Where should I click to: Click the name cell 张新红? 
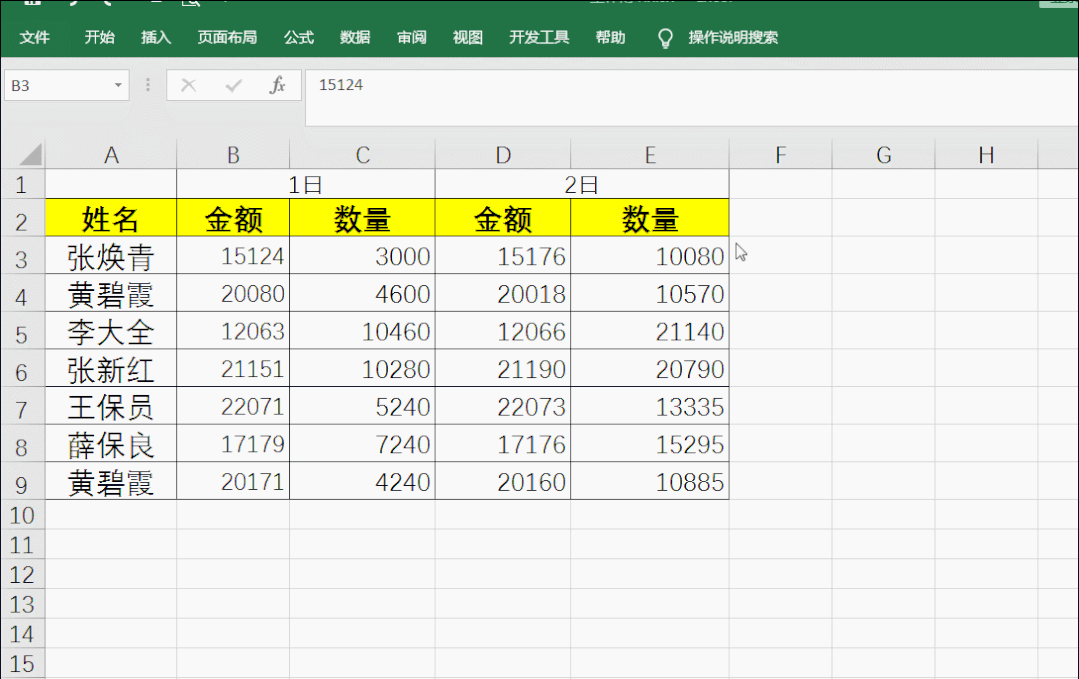111,368
